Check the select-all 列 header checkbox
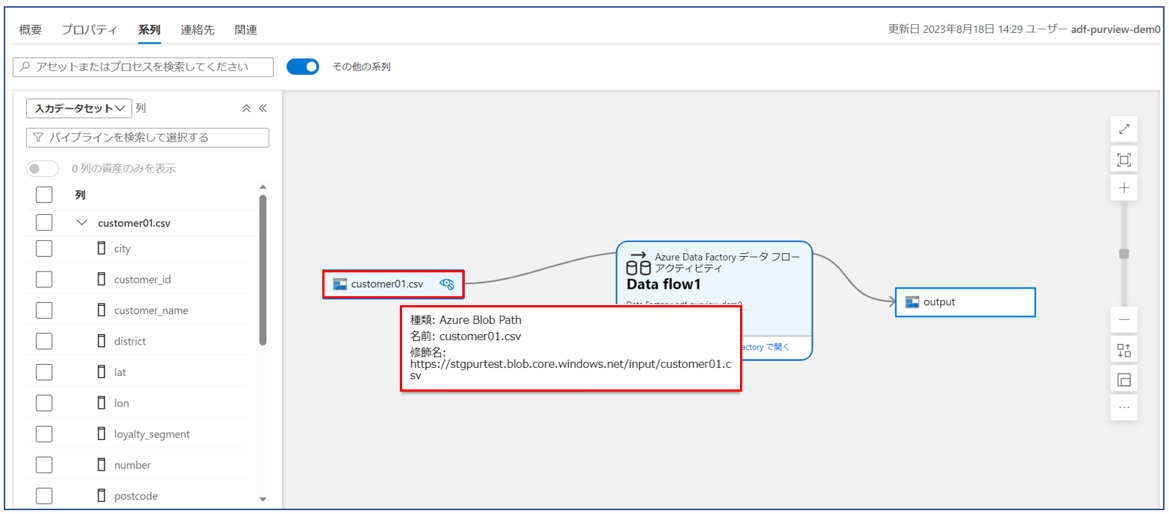Screen dimensions: 1169x514 44,195
